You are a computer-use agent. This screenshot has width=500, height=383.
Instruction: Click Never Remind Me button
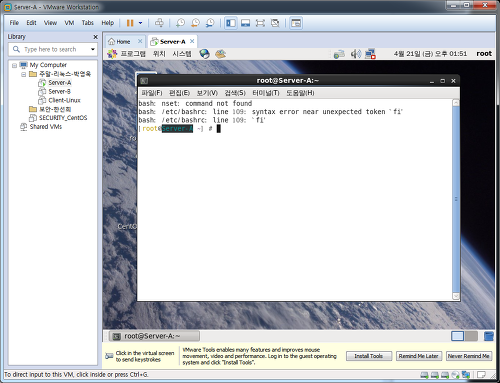(469, 356)
